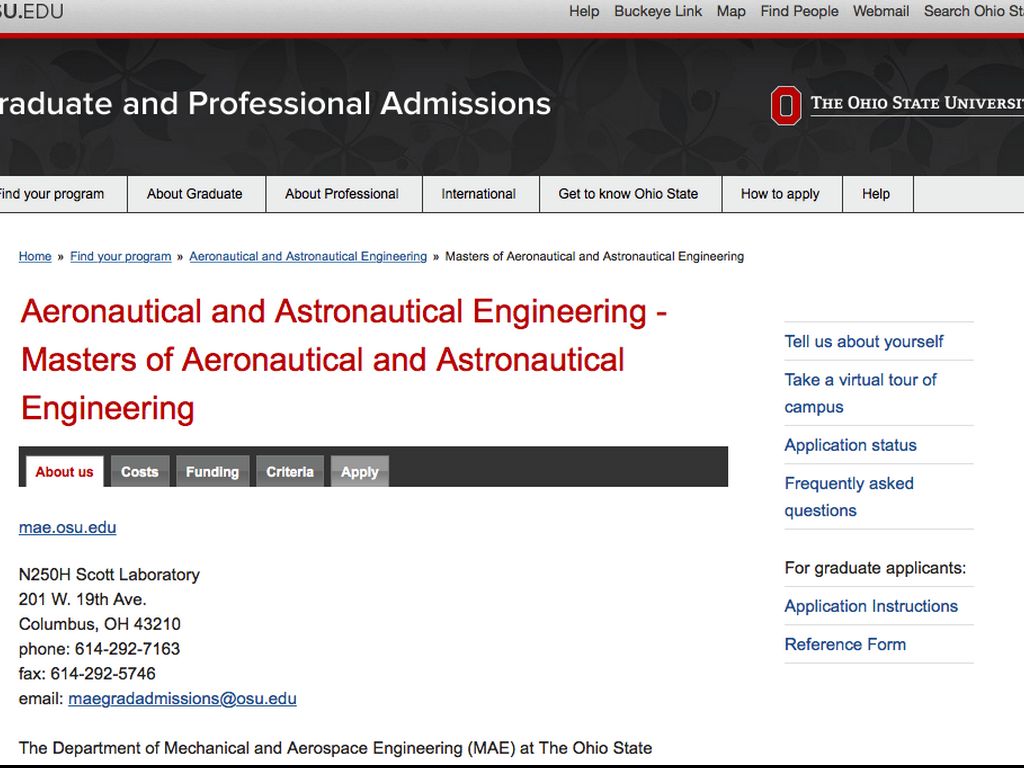Select the About us tab
The height and width of the screenshot is (768, 1024).
coord(64,472)
